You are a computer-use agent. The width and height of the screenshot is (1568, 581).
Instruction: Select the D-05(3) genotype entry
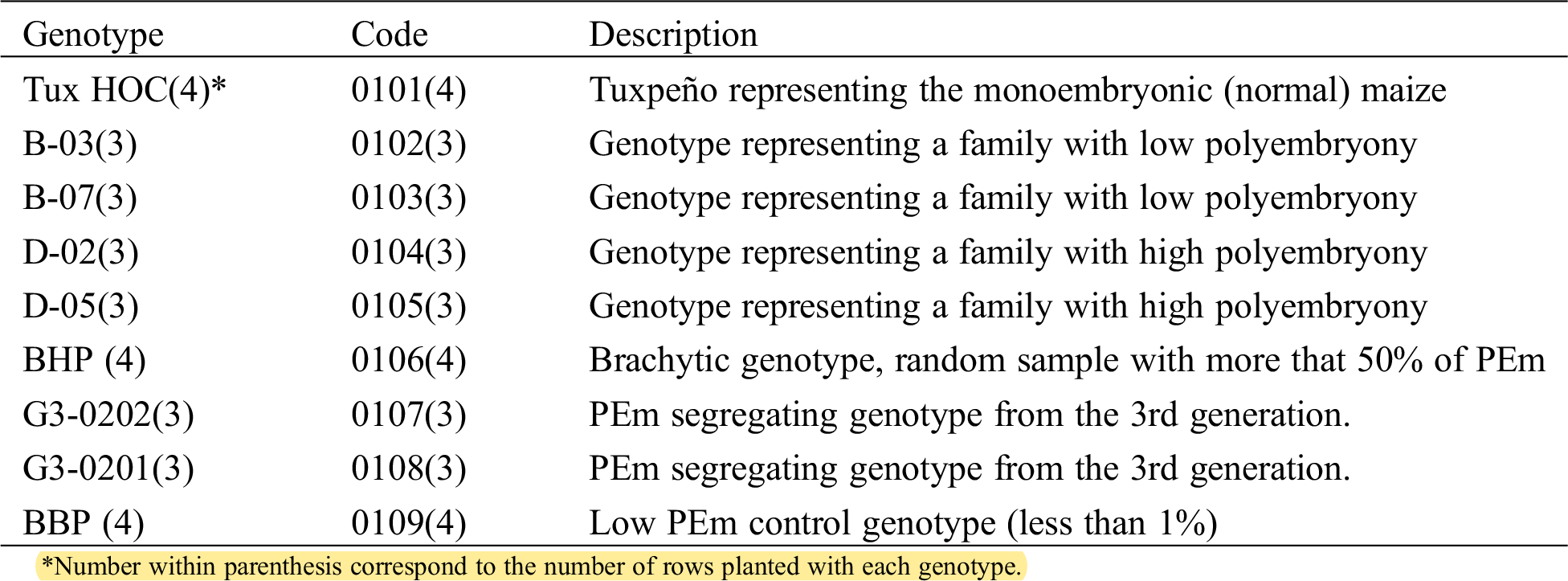pos(80,306)
